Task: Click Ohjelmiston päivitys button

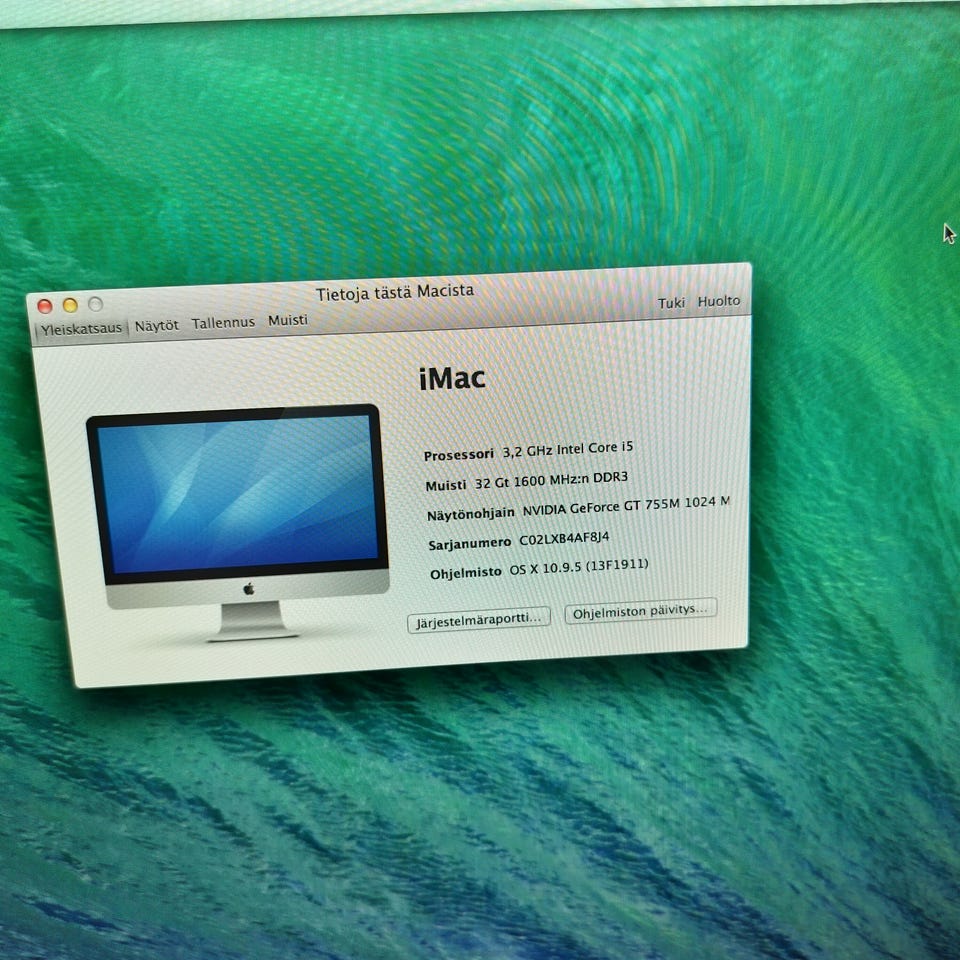Action: coord(640,611)
